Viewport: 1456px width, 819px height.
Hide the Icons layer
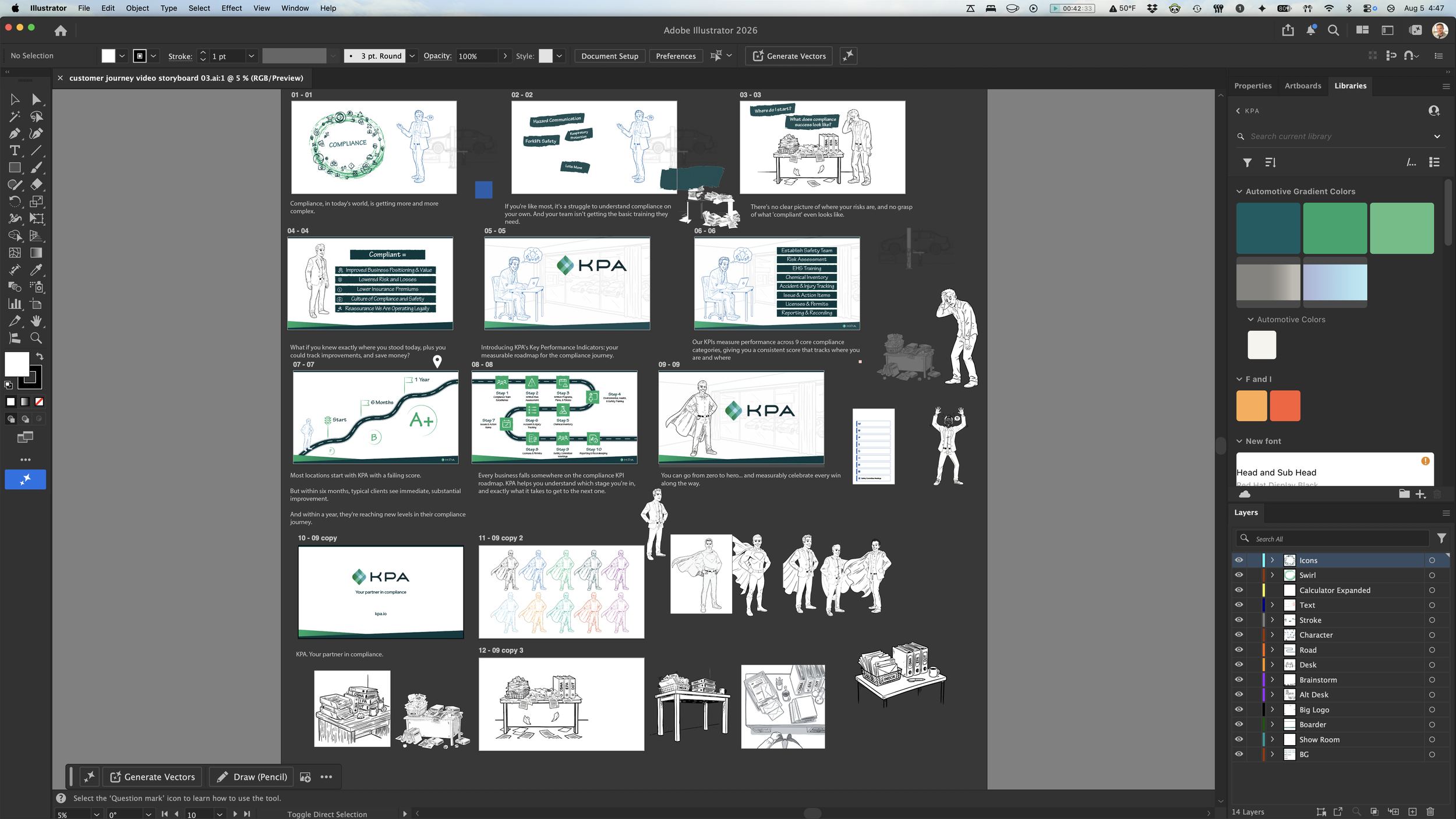point(1239,560)
